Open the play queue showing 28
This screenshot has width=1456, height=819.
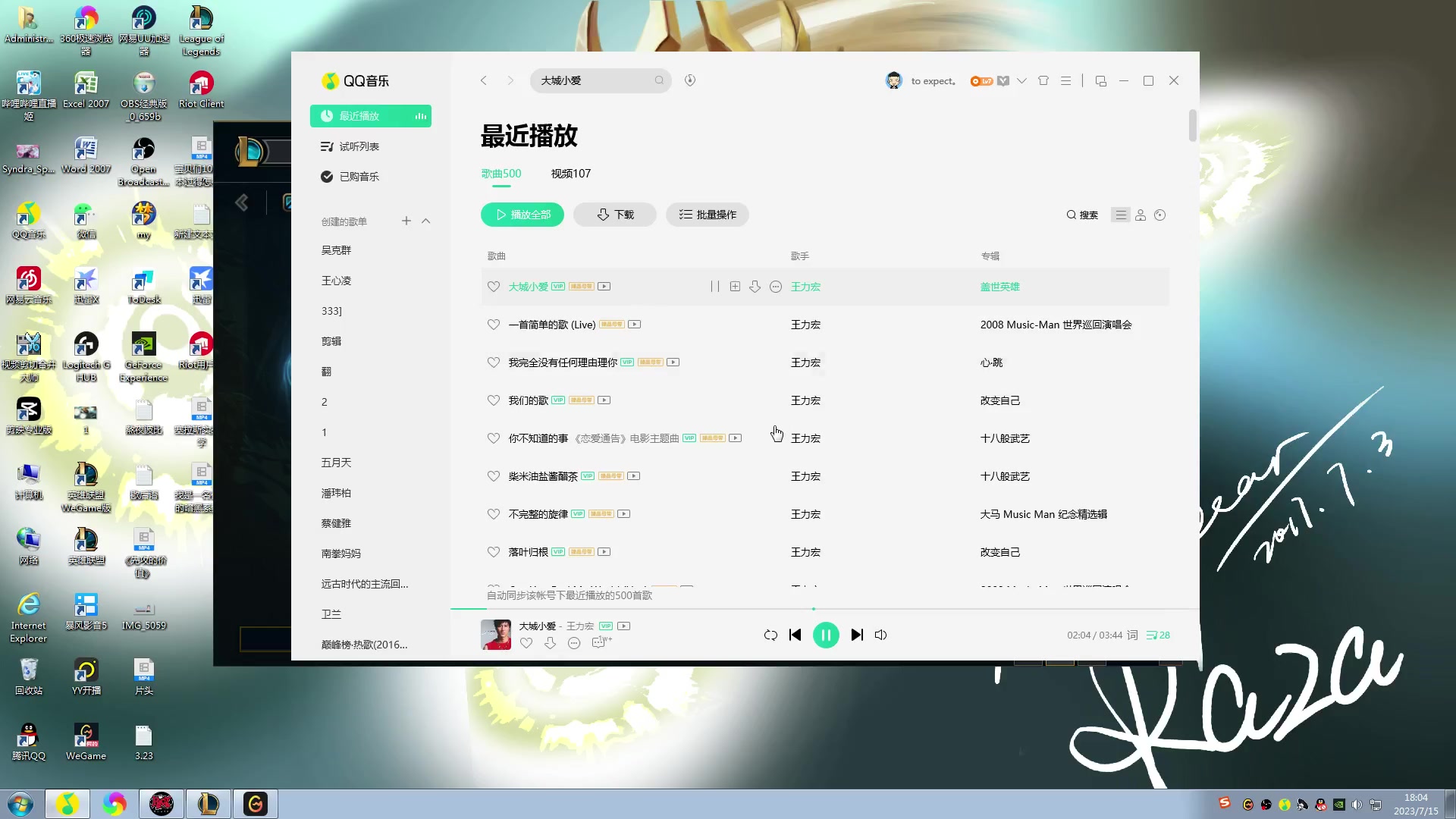pos(1158,635)
